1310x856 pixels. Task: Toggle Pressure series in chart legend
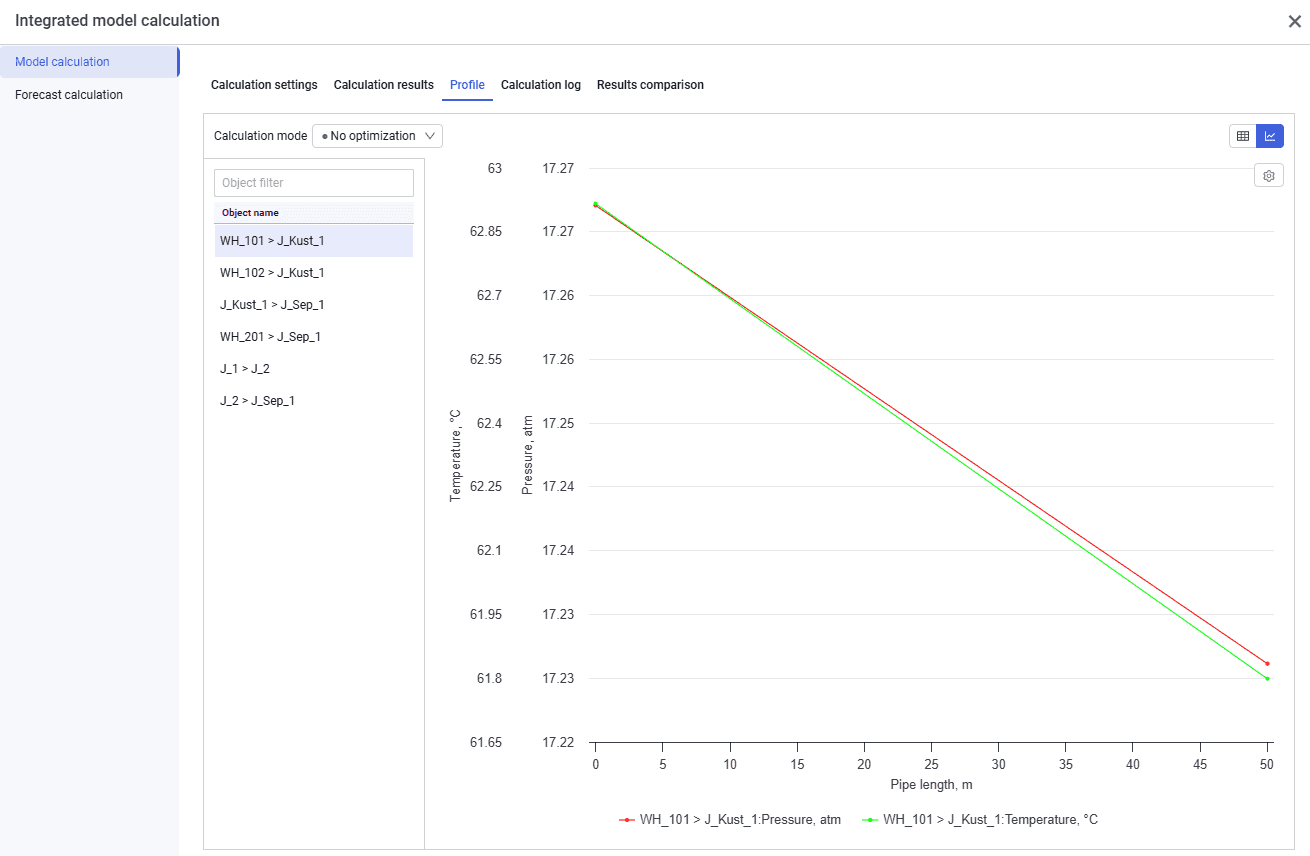point(730,820)
